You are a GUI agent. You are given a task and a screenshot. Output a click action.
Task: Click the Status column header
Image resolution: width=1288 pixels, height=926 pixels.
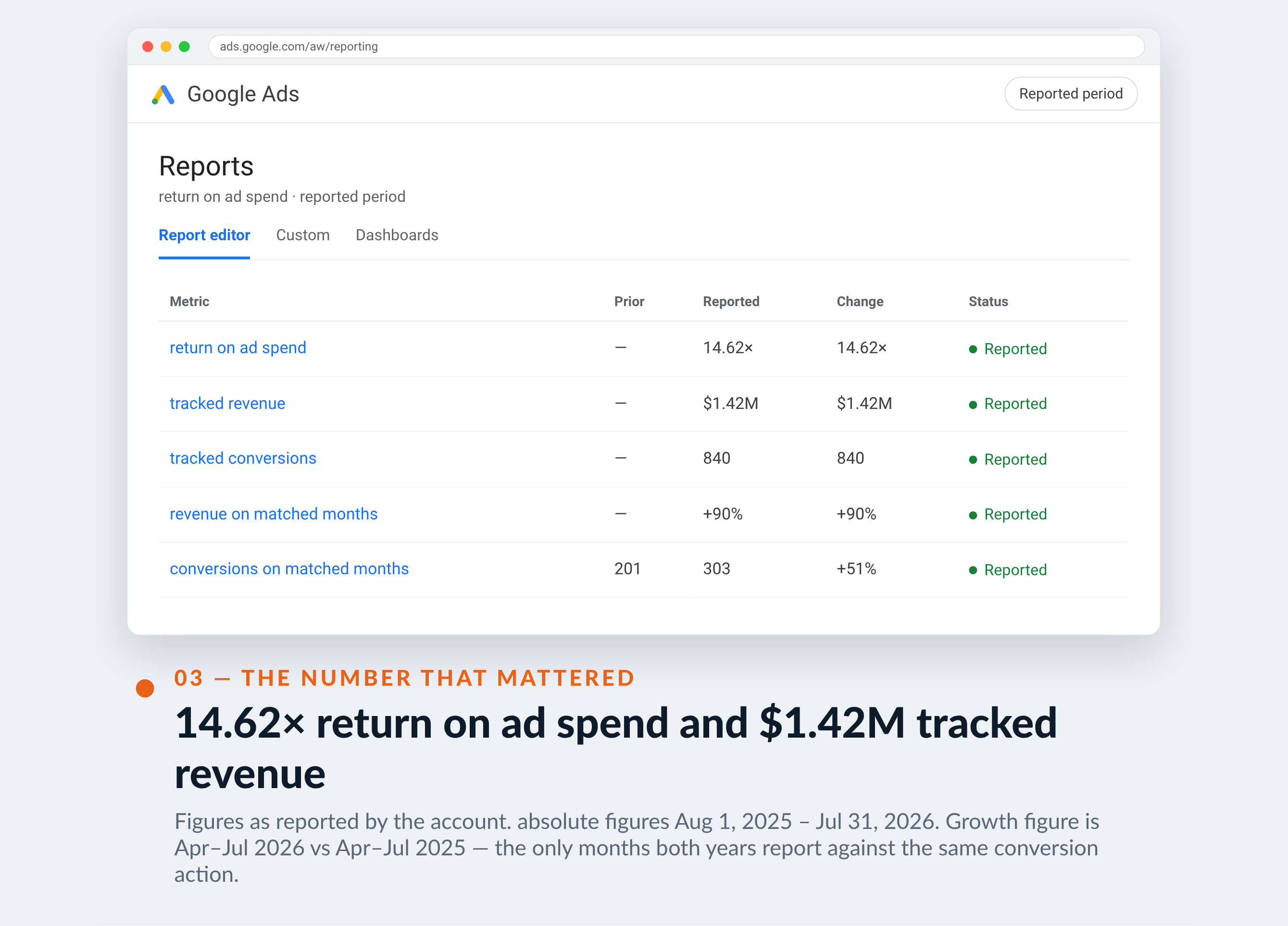[x=988, y=301]
